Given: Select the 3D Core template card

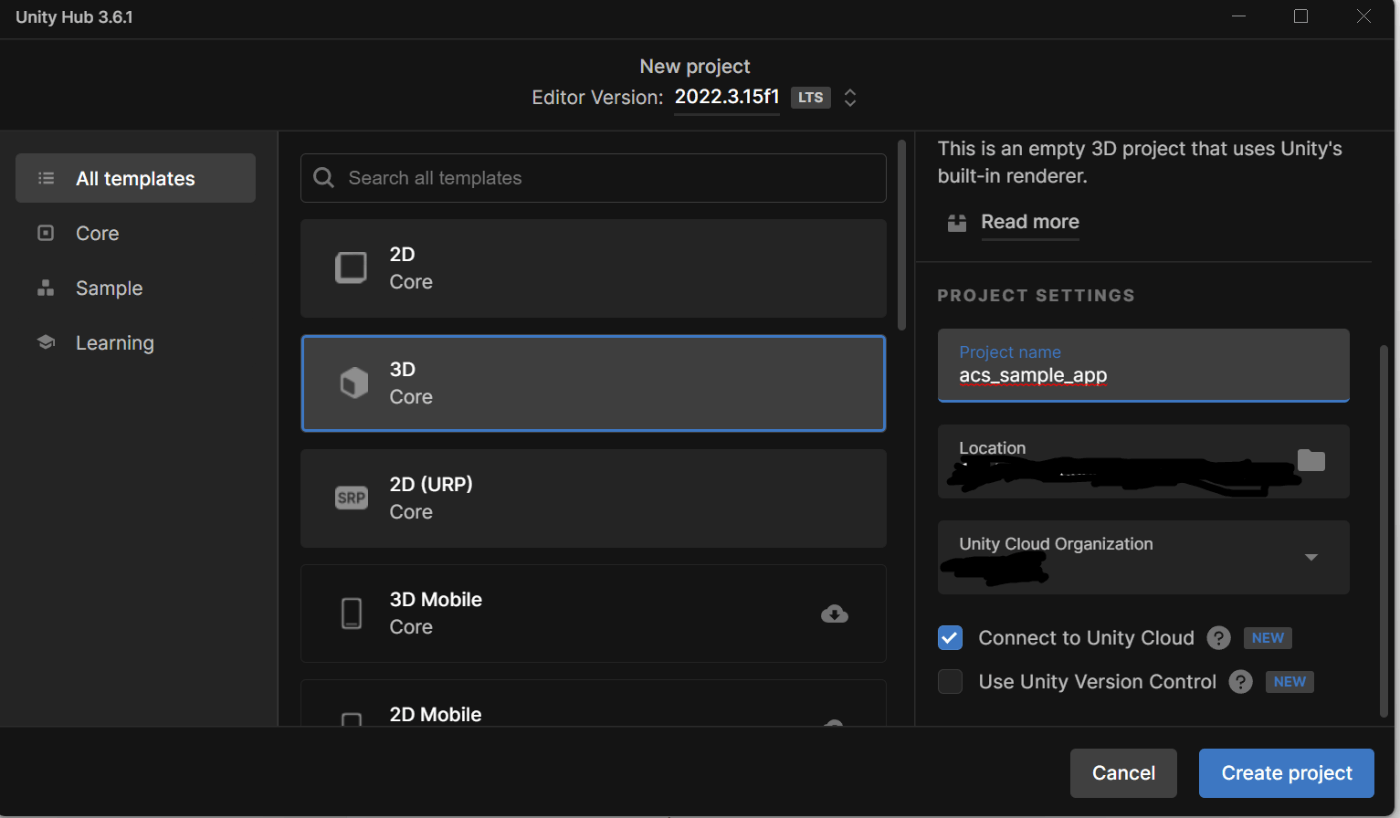Looking at the screenshot, I should point(593,383).
